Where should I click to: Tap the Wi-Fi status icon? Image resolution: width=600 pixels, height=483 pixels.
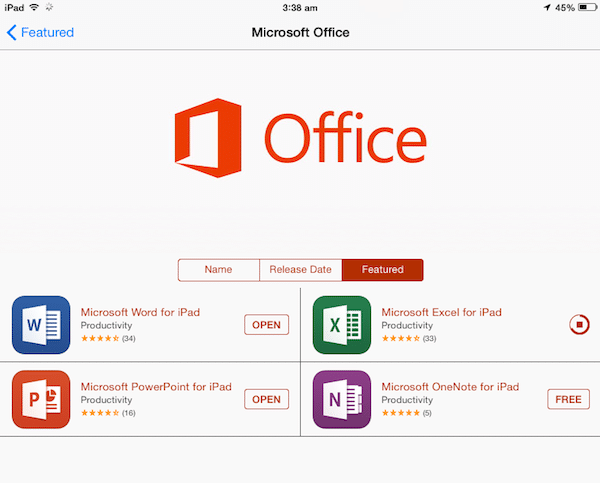(34, 7)
